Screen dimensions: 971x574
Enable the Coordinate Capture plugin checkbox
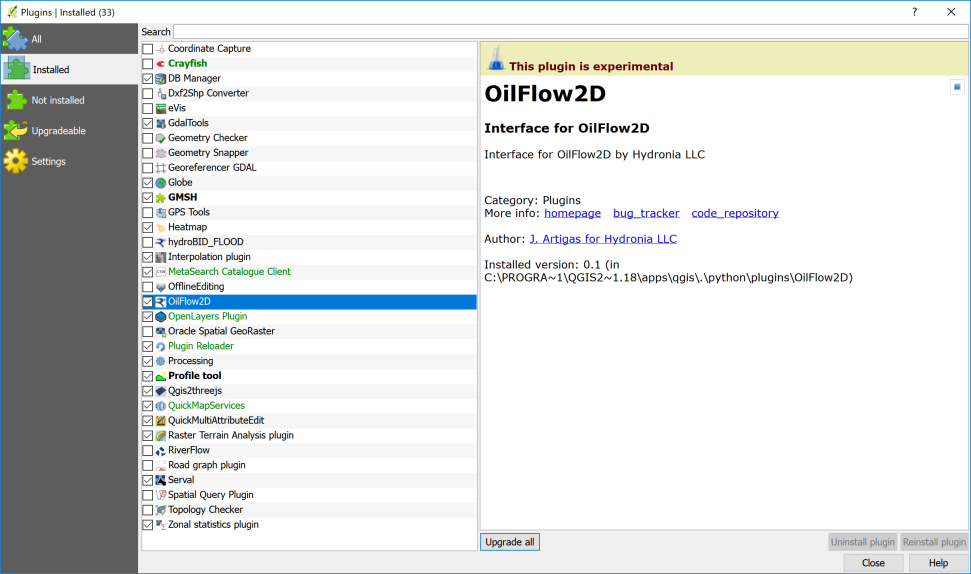(148, 49)
